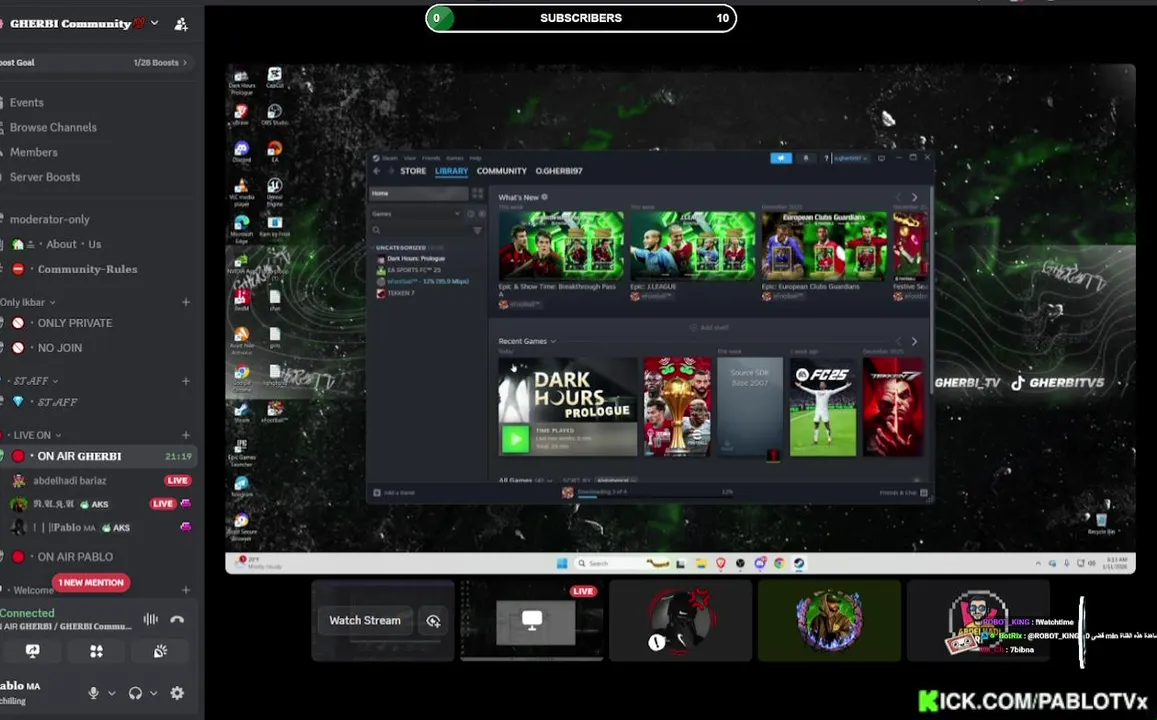
Task: Open microphone input options arrow
Action: tap(111, 693)
